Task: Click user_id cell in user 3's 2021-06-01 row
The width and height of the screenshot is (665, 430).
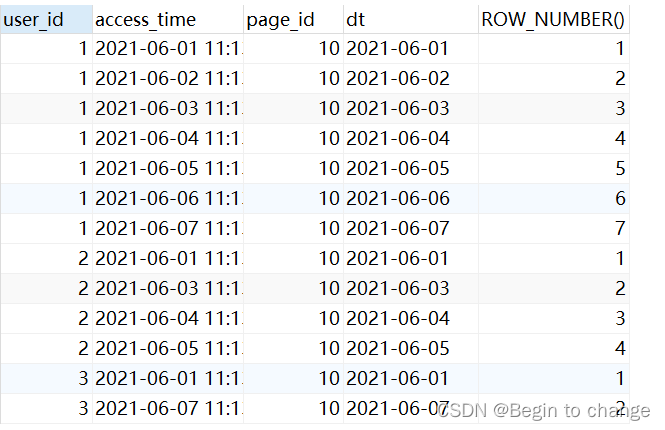Action: 45,379
